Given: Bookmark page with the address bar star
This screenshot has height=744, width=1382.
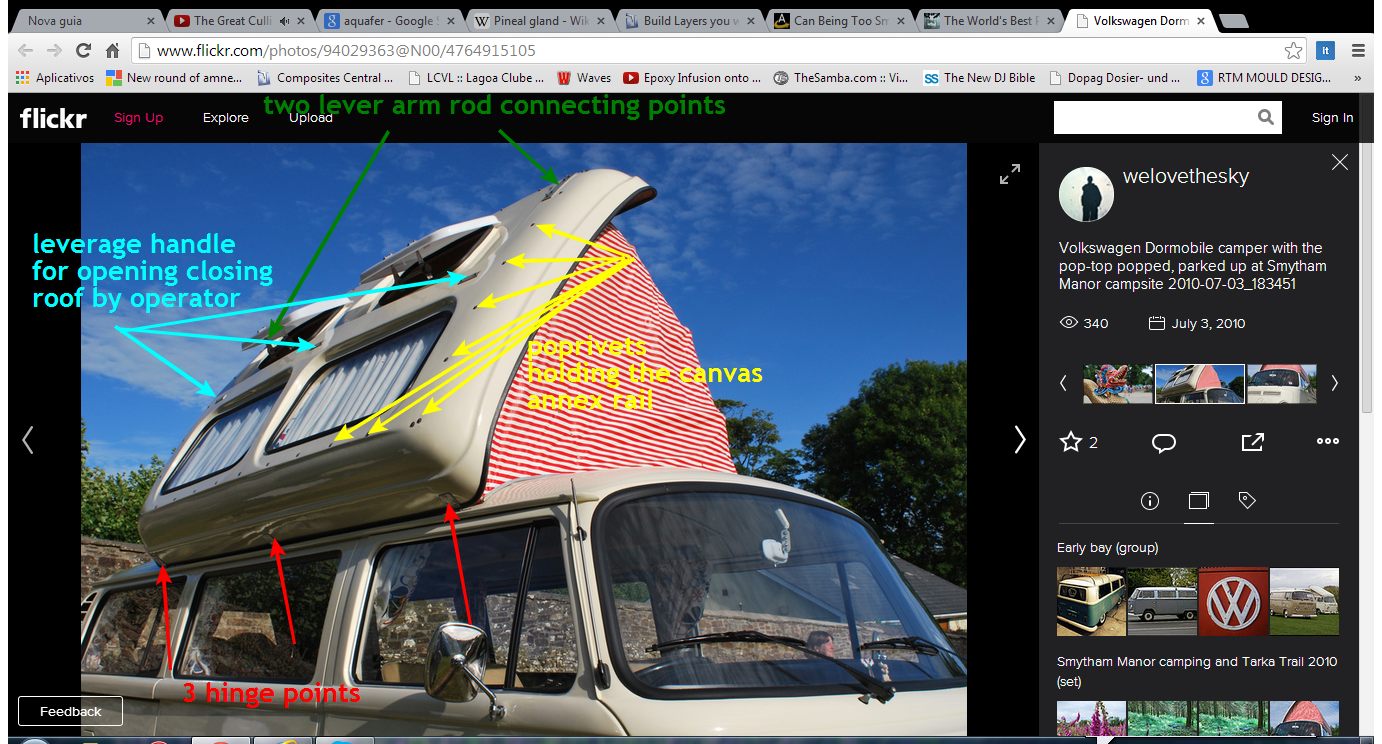Looking at the screenshot, I should pos(1293,51).
